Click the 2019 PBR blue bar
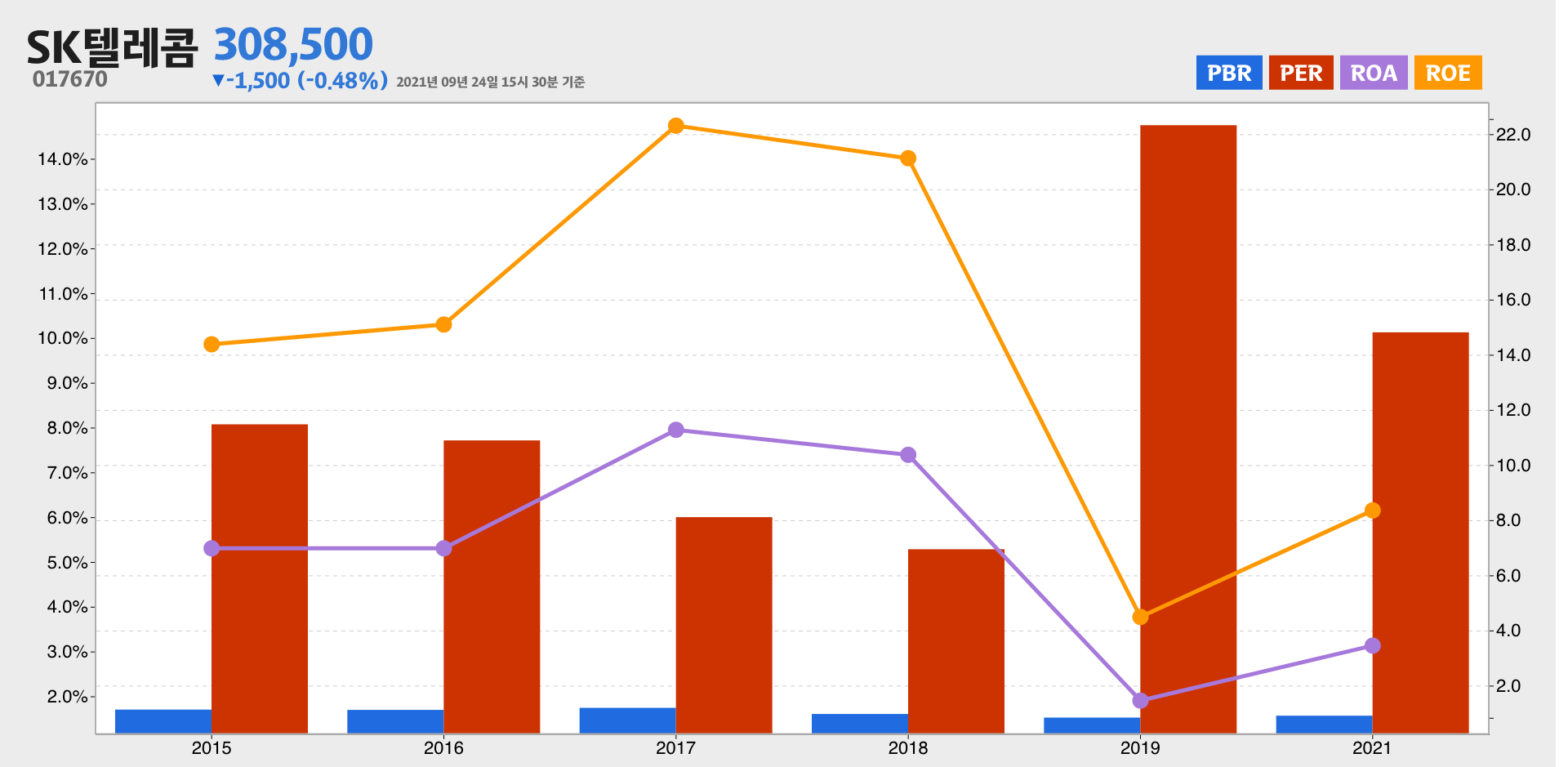Image resolution: width=1568 pixels, height=767 pixels. coord(1092,725)
